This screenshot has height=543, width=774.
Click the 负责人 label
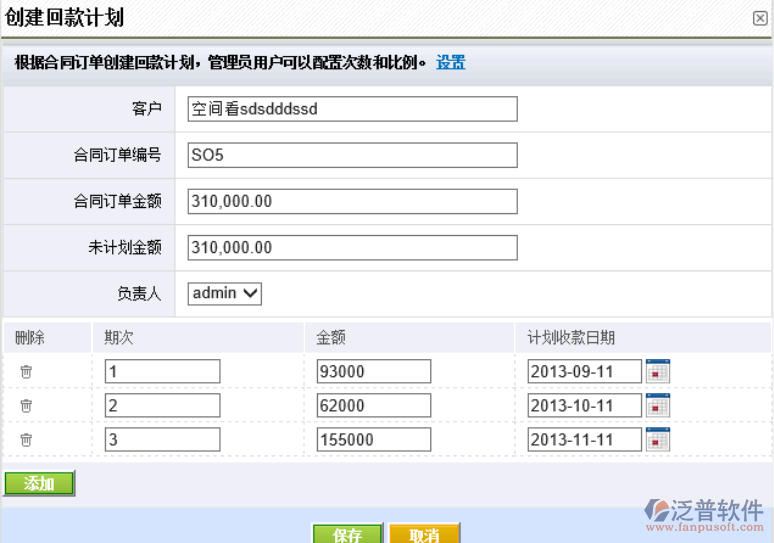click(x=139, y=294)
